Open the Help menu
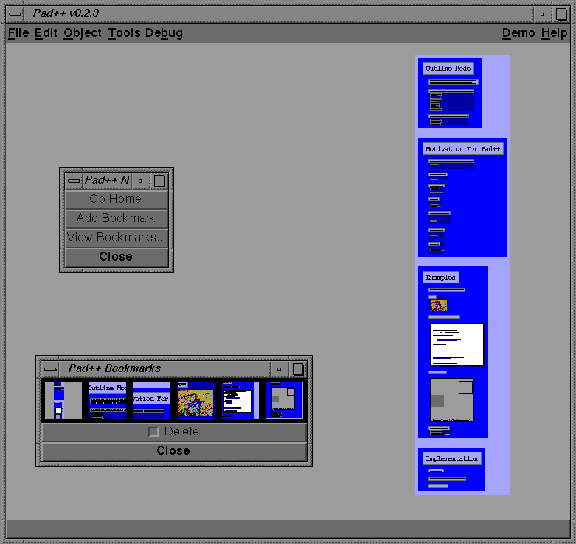This screenshot has height=544, width=576. pos(554,33)
